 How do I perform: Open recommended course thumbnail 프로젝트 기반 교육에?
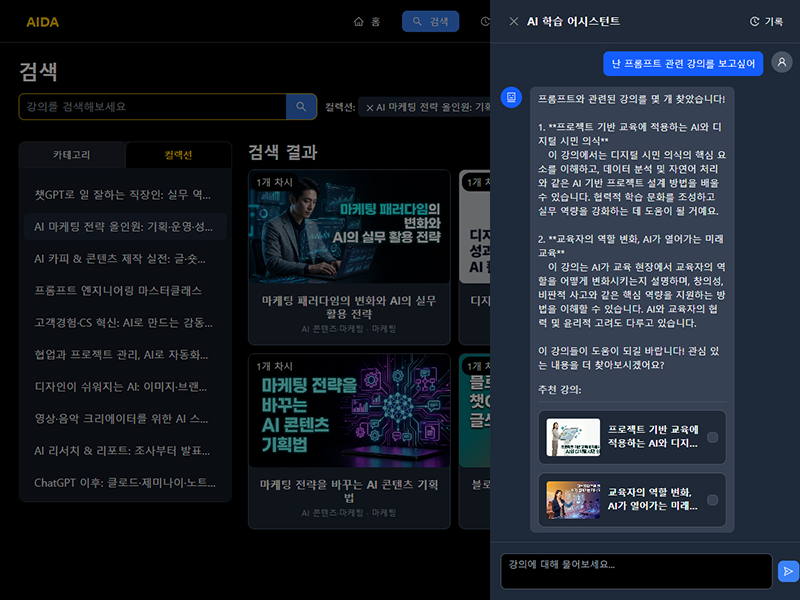pos(573,437)
